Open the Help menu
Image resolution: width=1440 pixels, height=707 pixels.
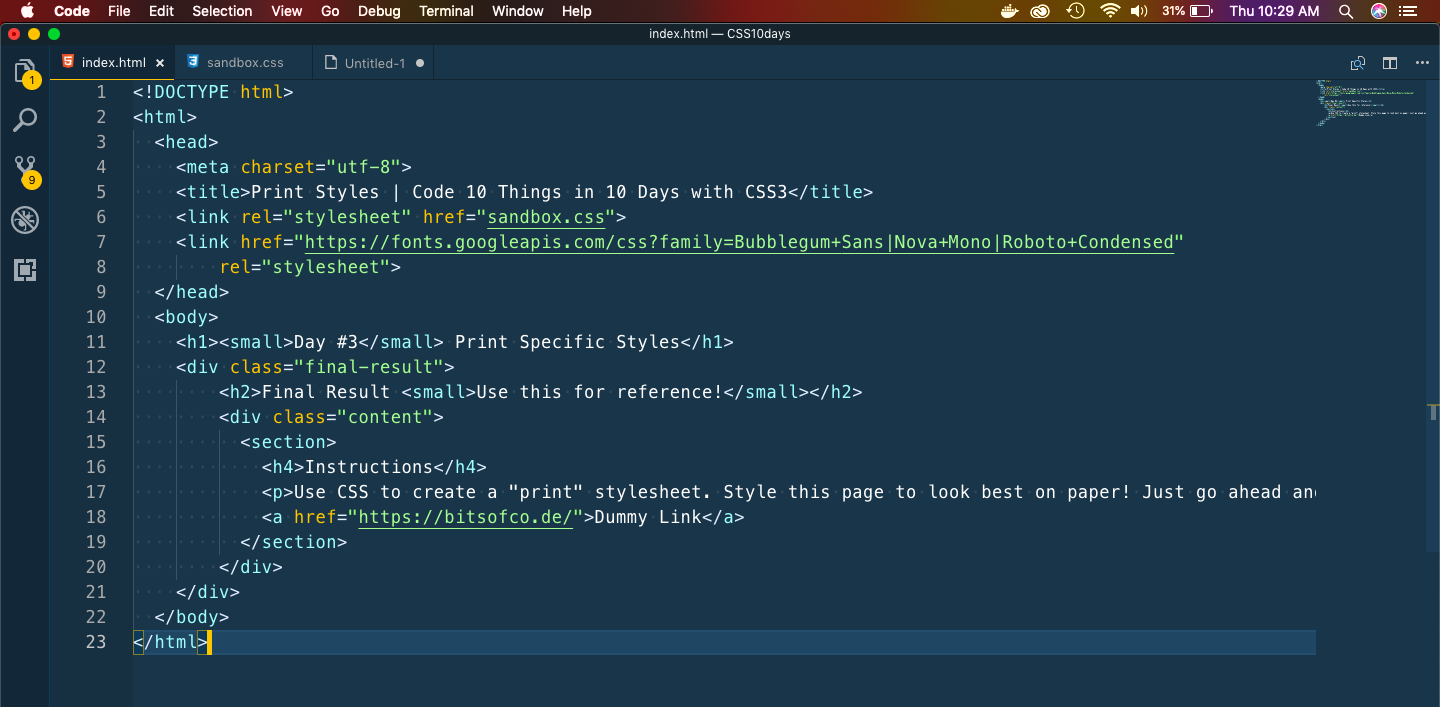tap(577, 11)
